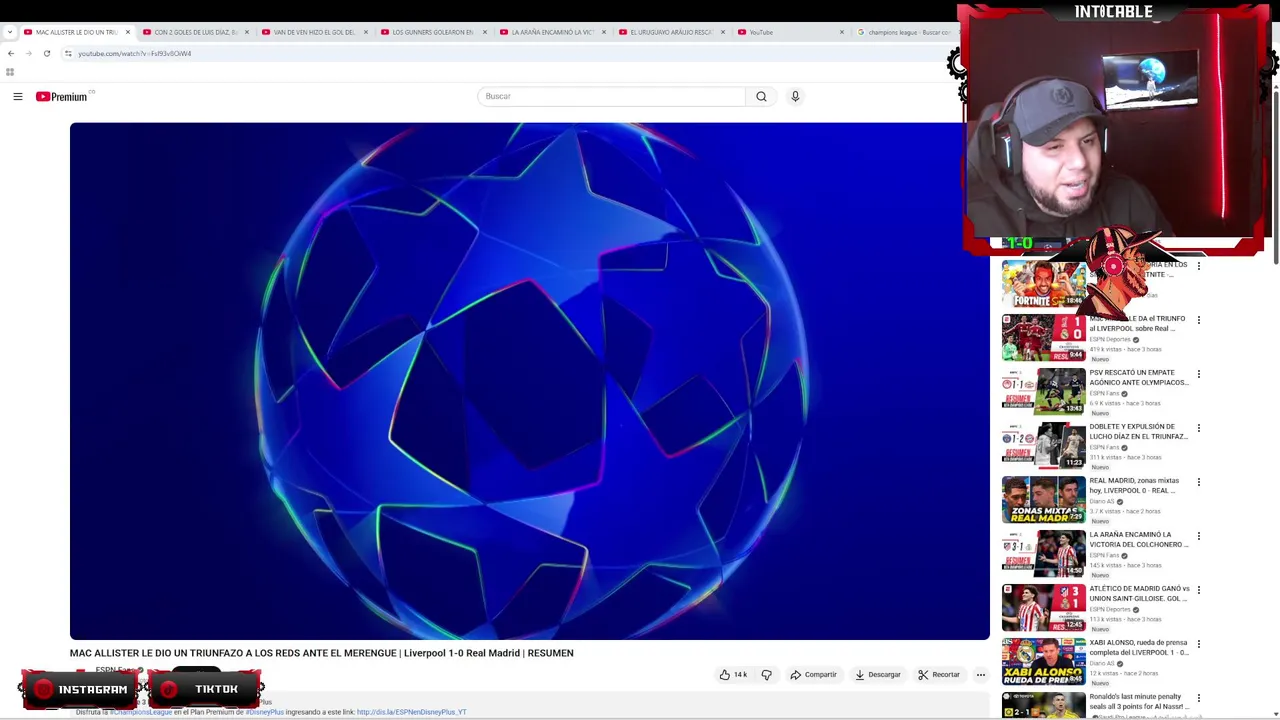Switch to EL URUGUAYO ARAUJO tab
The height and width of the screenshot is (720, 1280).
coord(670,32)
